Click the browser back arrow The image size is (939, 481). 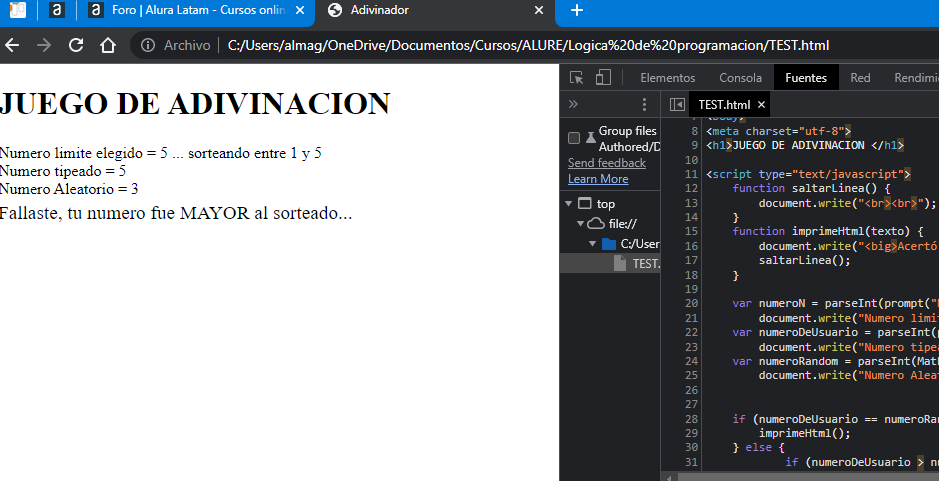(12, 46)
